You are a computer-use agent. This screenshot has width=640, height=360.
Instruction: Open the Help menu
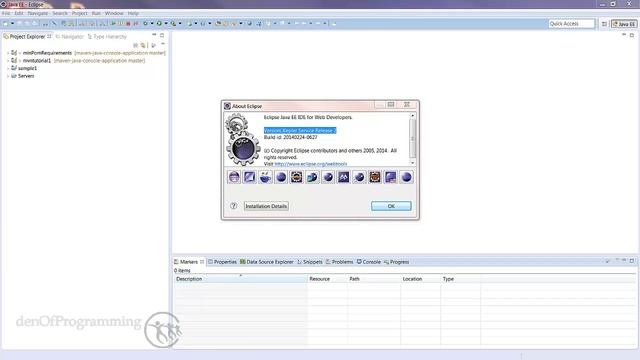[x=133, y=13]
